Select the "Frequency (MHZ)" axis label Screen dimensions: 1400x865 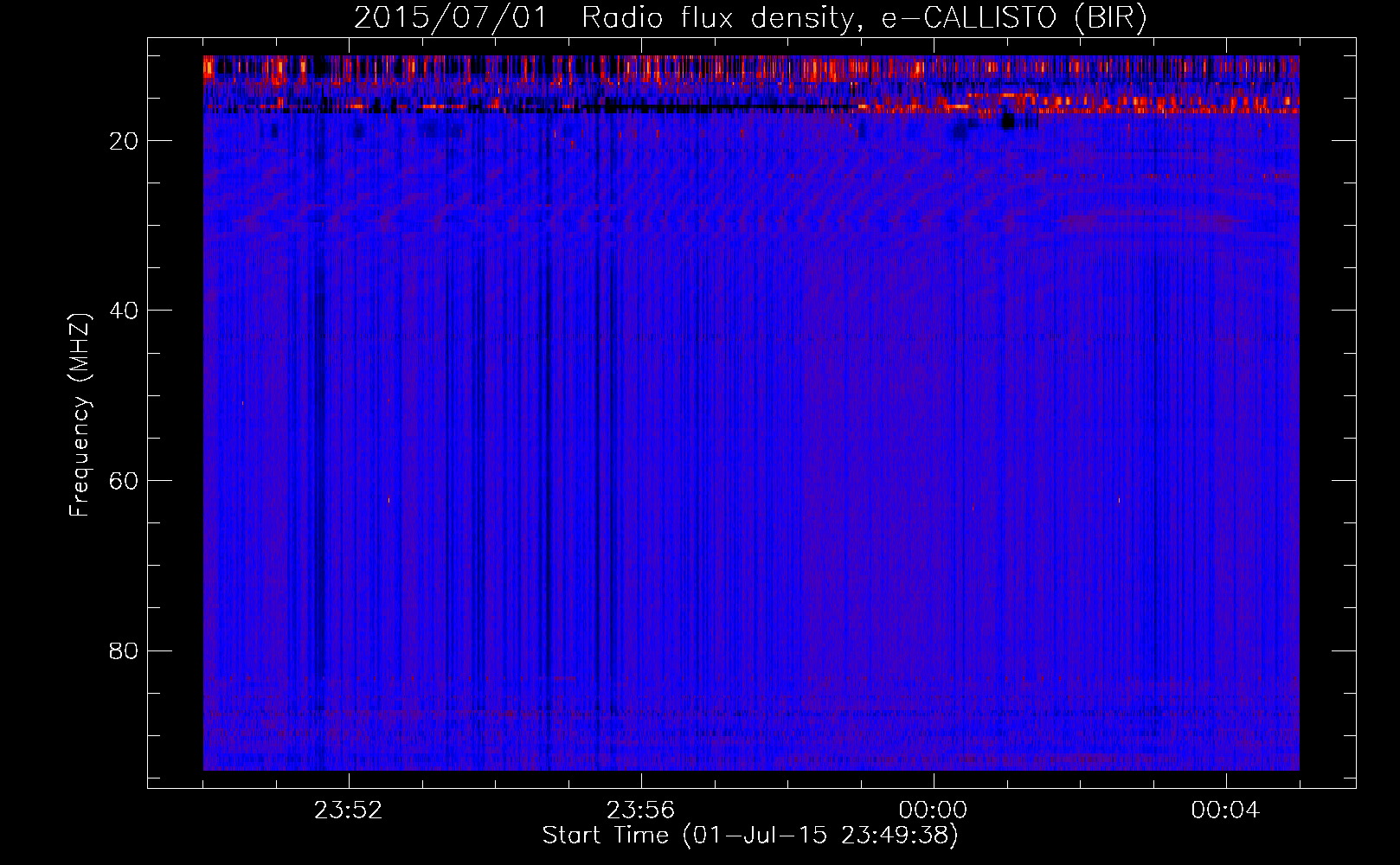(x=79, y=415)
